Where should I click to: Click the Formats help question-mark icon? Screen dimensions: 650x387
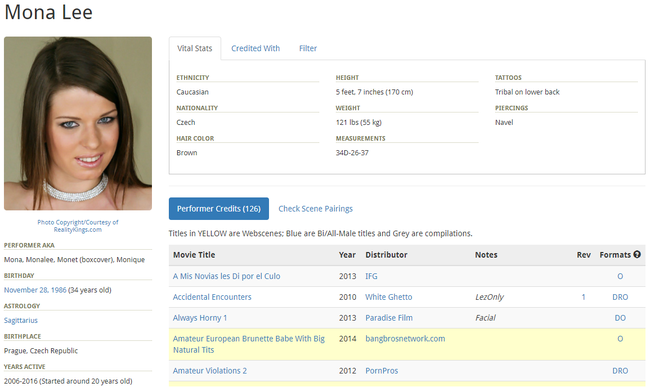click(637, 254)
